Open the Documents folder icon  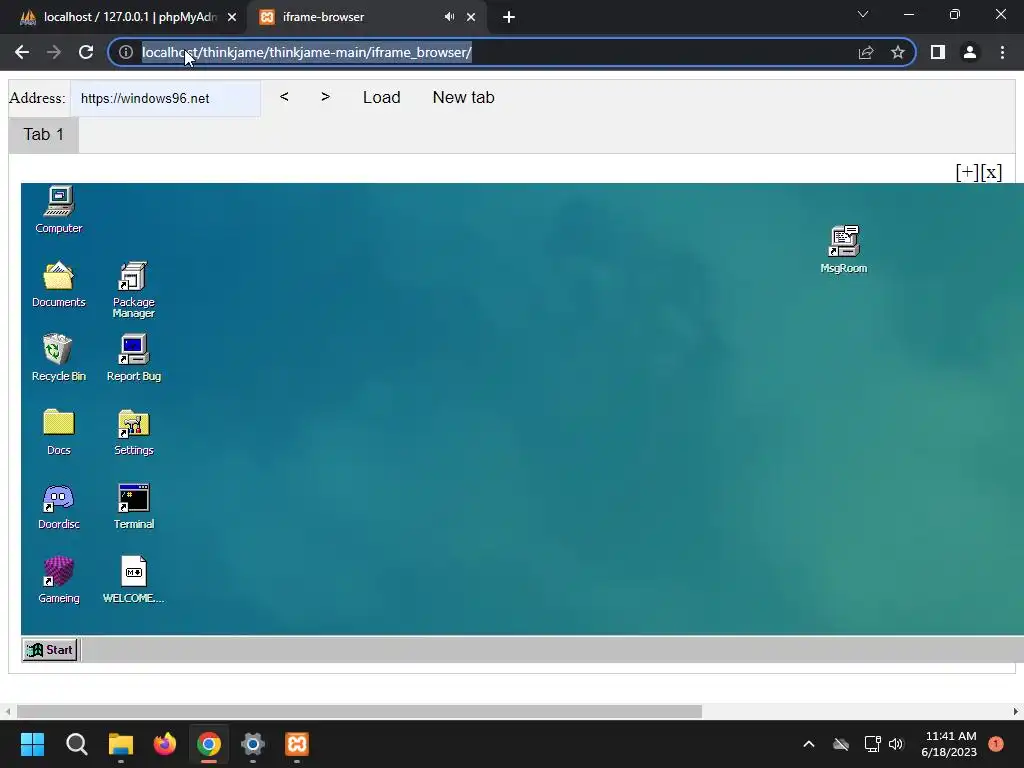(59, 284)
